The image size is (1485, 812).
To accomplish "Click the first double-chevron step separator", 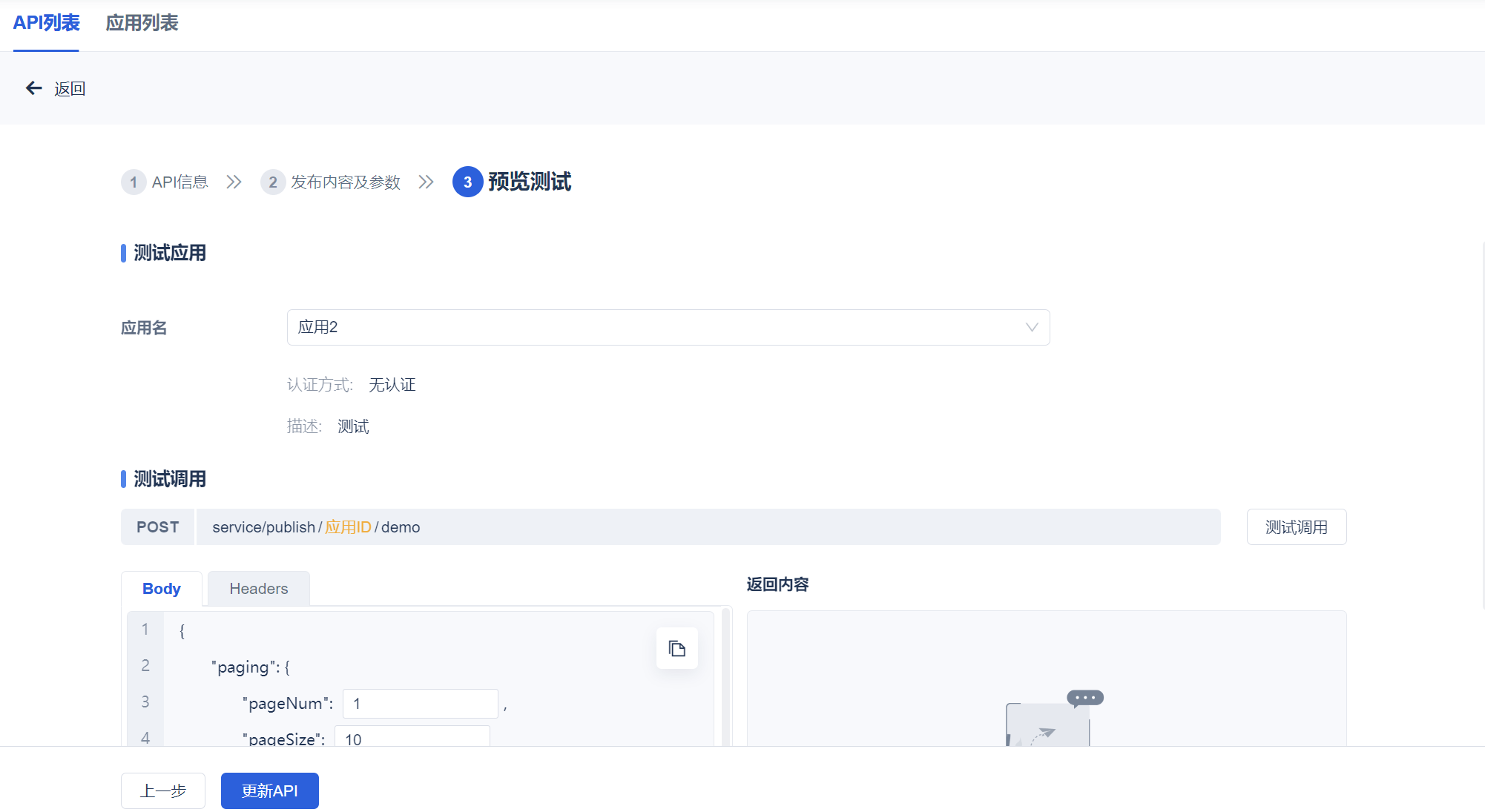I will pos(234,182).
